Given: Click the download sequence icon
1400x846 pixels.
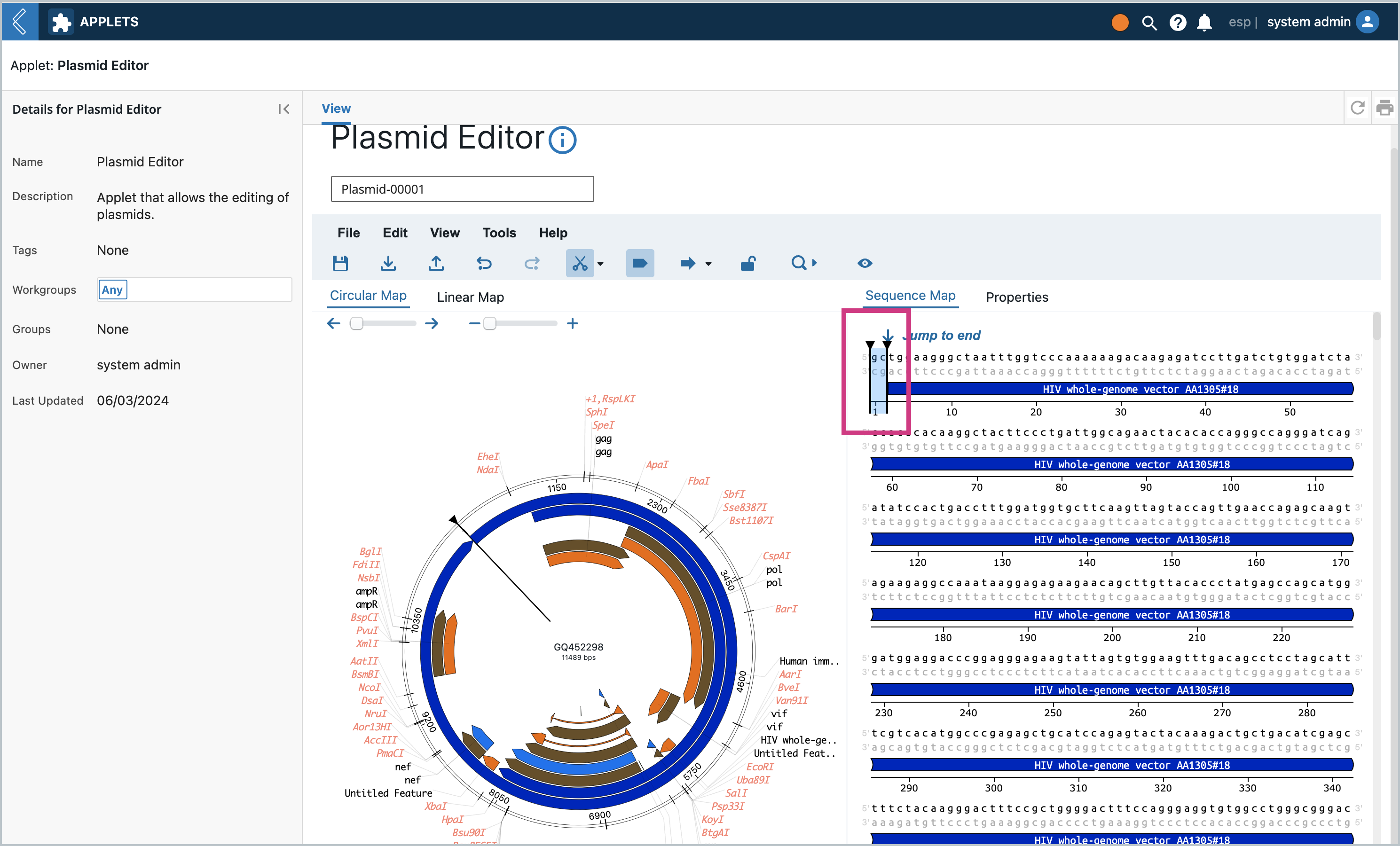Looking at the screenshot, I should [x=388, y=263].
